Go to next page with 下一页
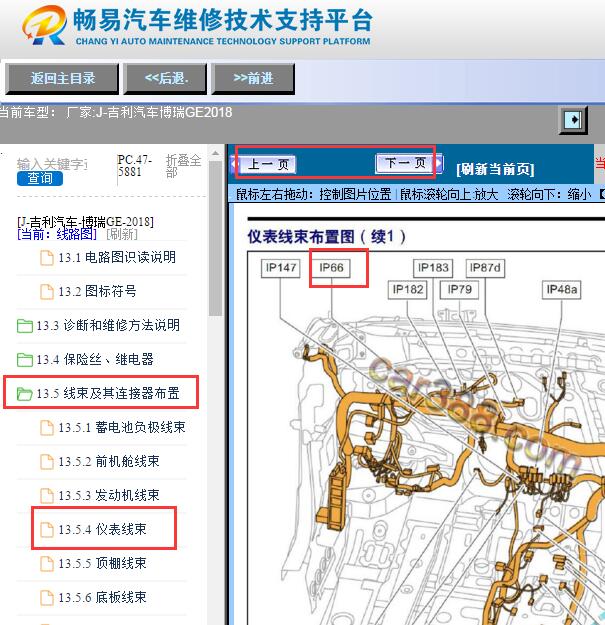Viewport: 605px width, 625px height. point(409,163)
